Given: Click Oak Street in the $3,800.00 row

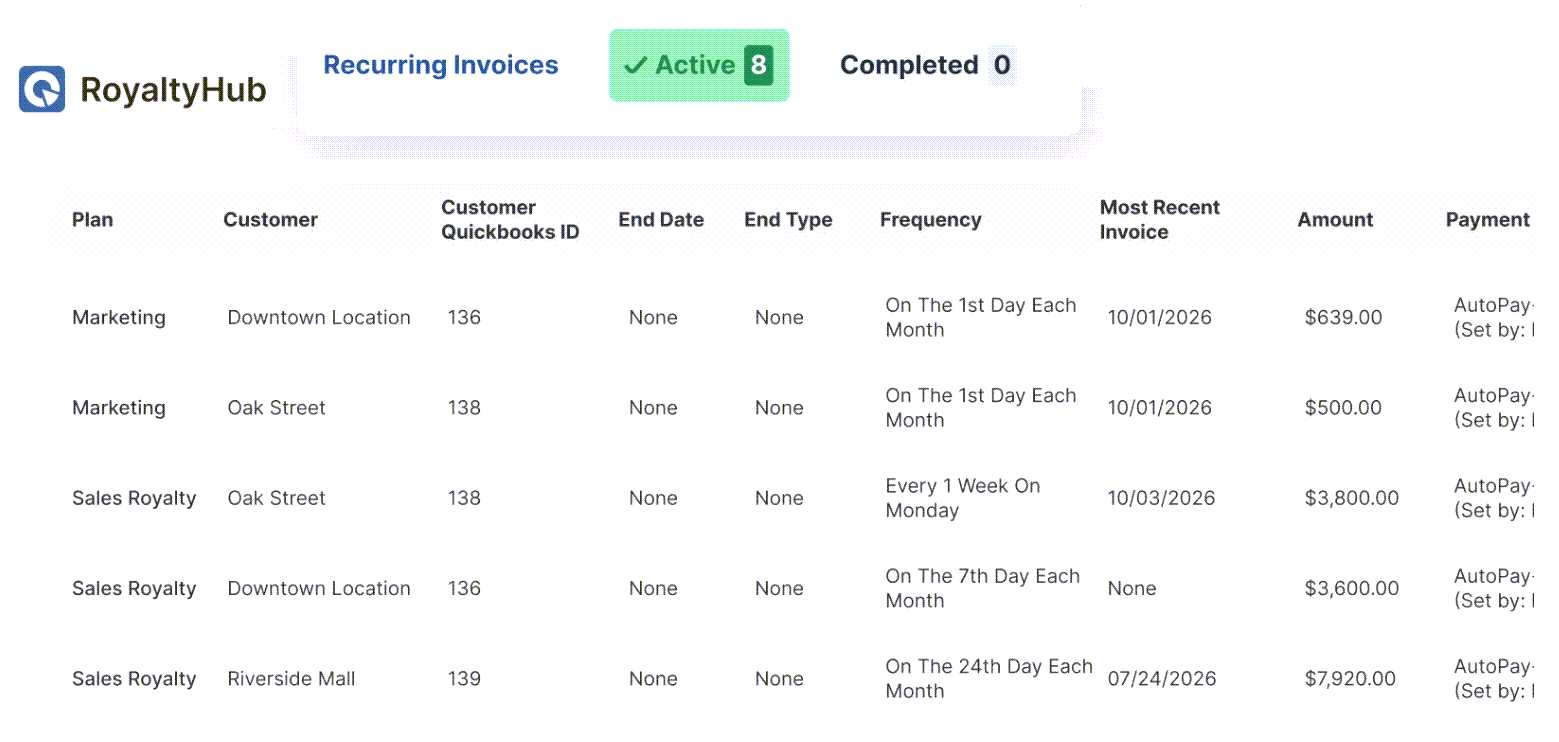Looking at the screenshot, I should [277, 498].
